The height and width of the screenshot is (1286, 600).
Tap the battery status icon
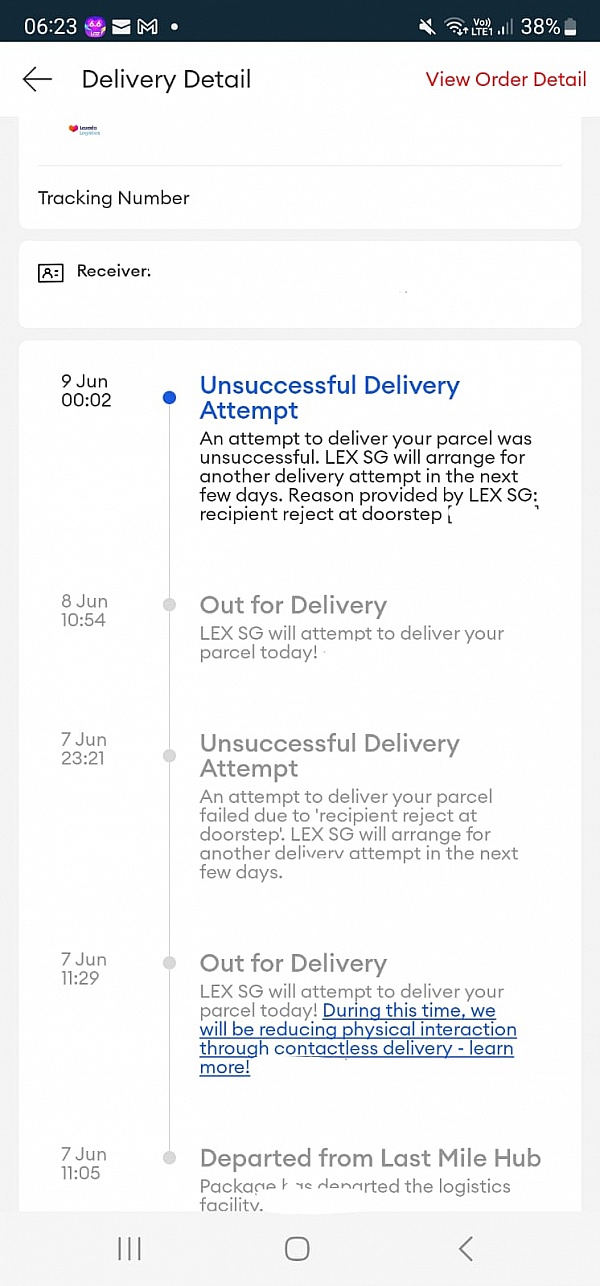571,27
